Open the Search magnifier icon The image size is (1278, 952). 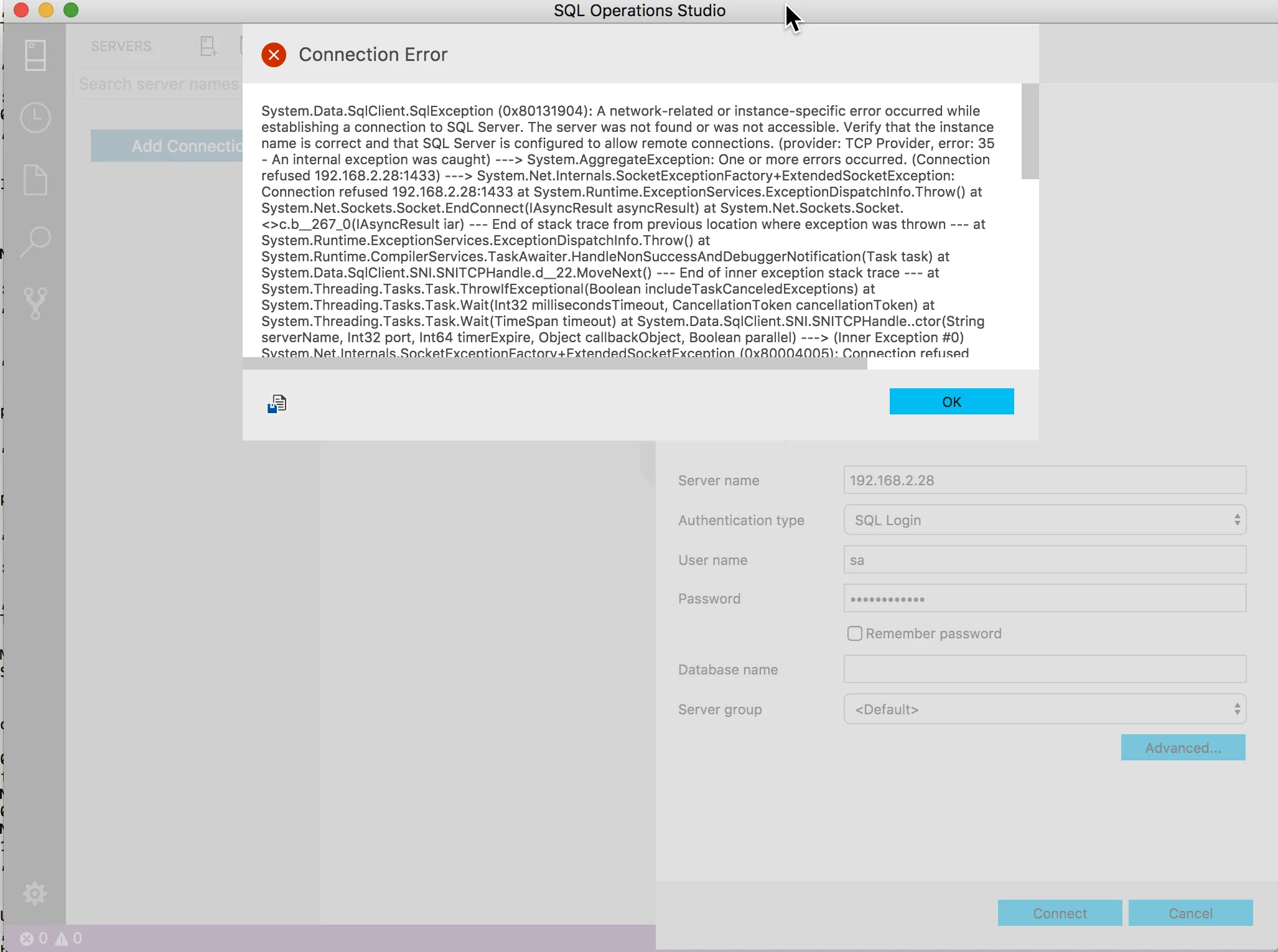35,241
